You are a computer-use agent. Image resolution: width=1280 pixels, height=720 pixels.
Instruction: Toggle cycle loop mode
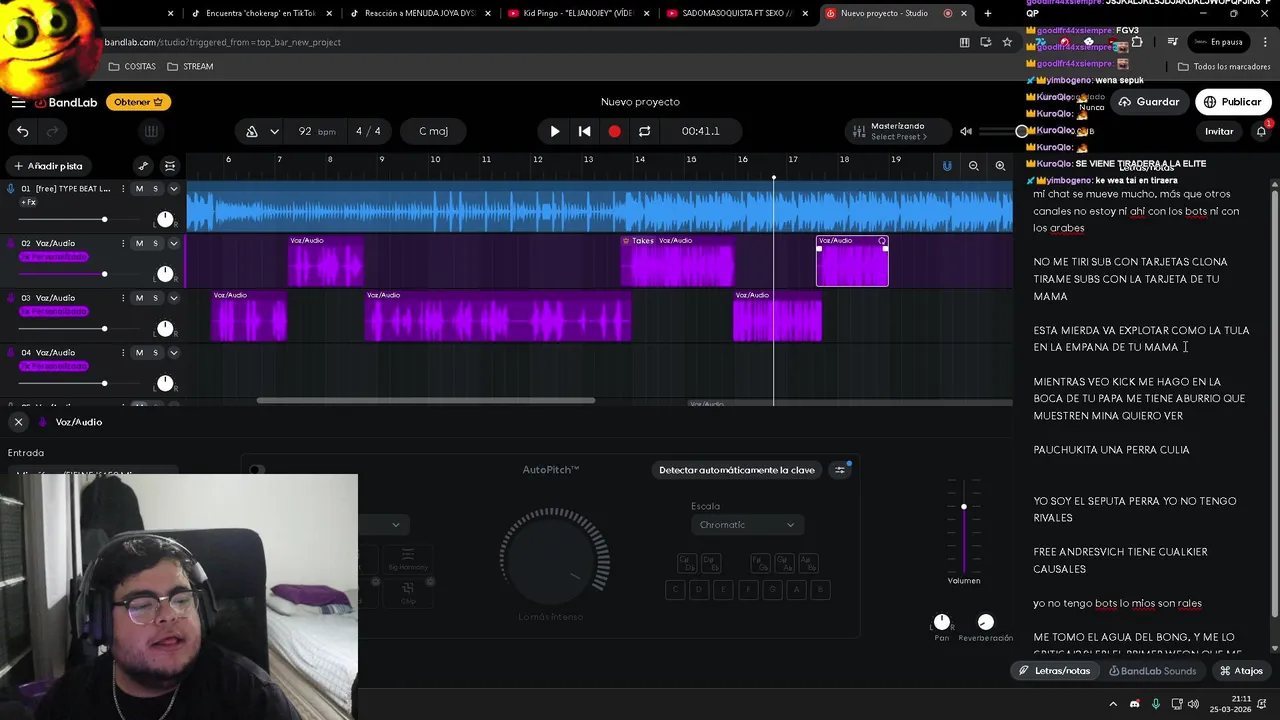point(644,131)
